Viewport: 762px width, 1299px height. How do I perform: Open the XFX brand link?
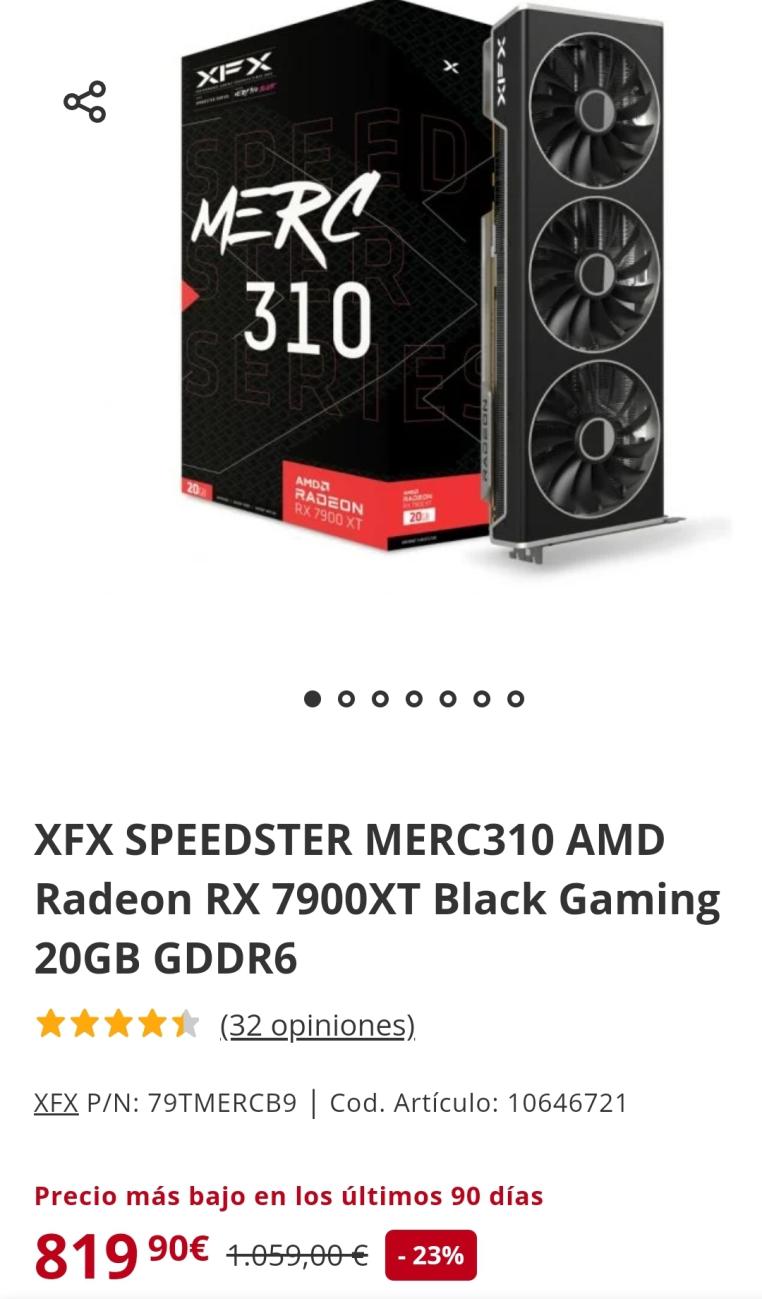(x=56, y=1103)
